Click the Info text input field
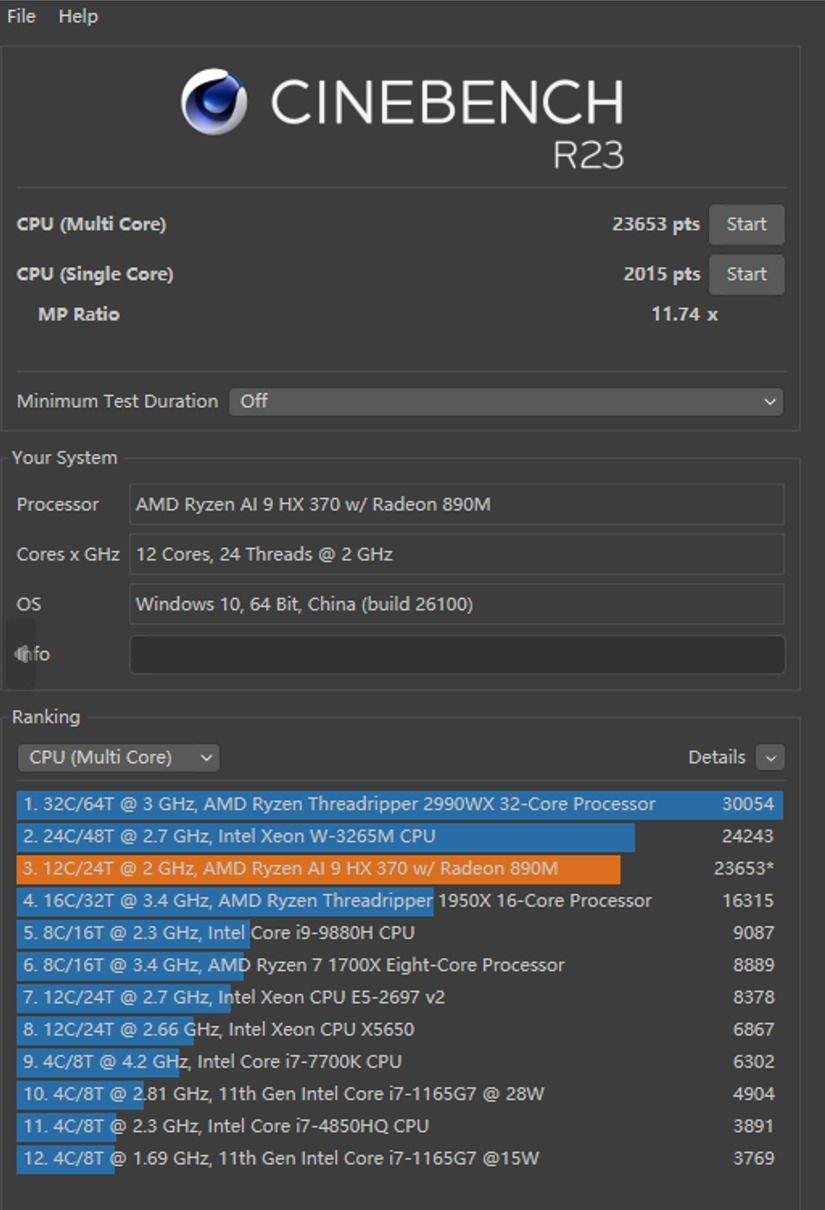This screenshot has height=1210, width=825. click(457, 655)
